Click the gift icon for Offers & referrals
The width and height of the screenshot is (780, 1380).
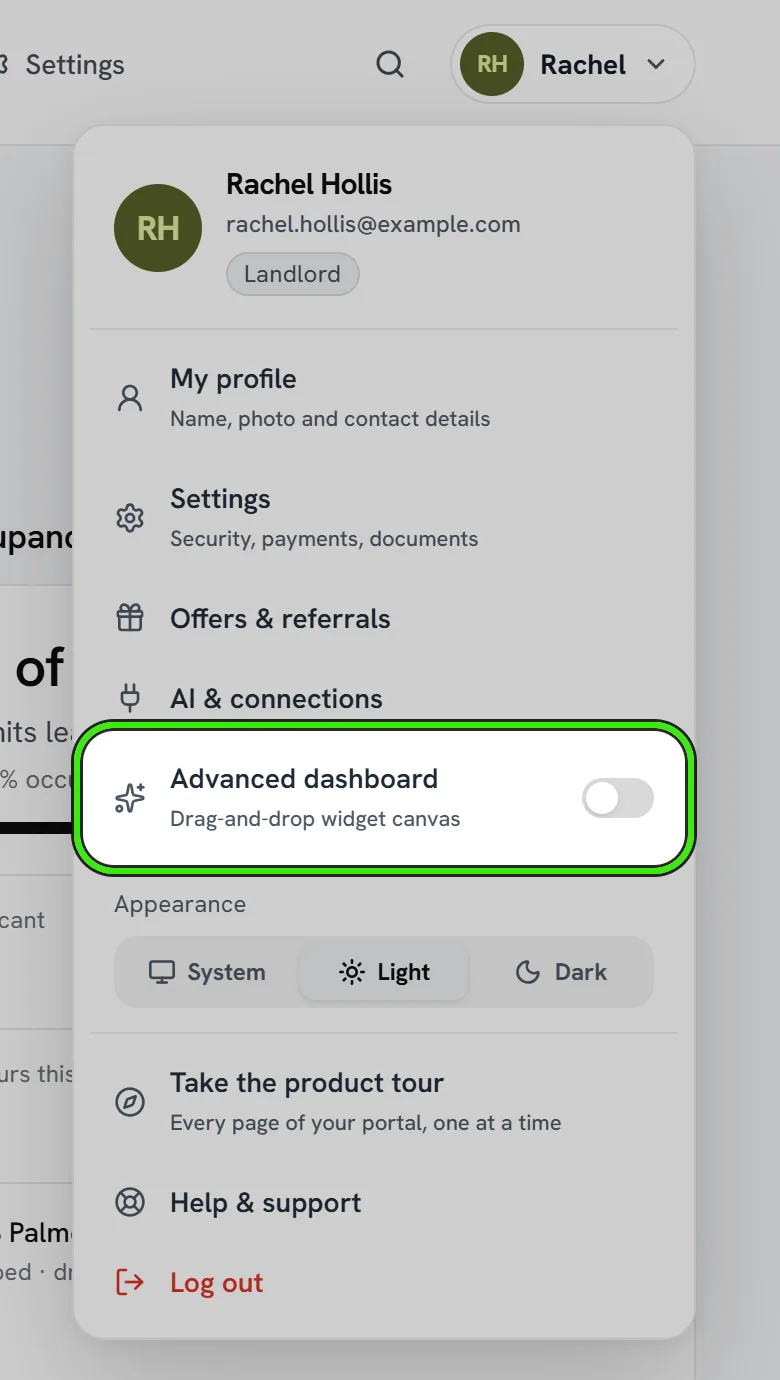(x=130, y=619)
